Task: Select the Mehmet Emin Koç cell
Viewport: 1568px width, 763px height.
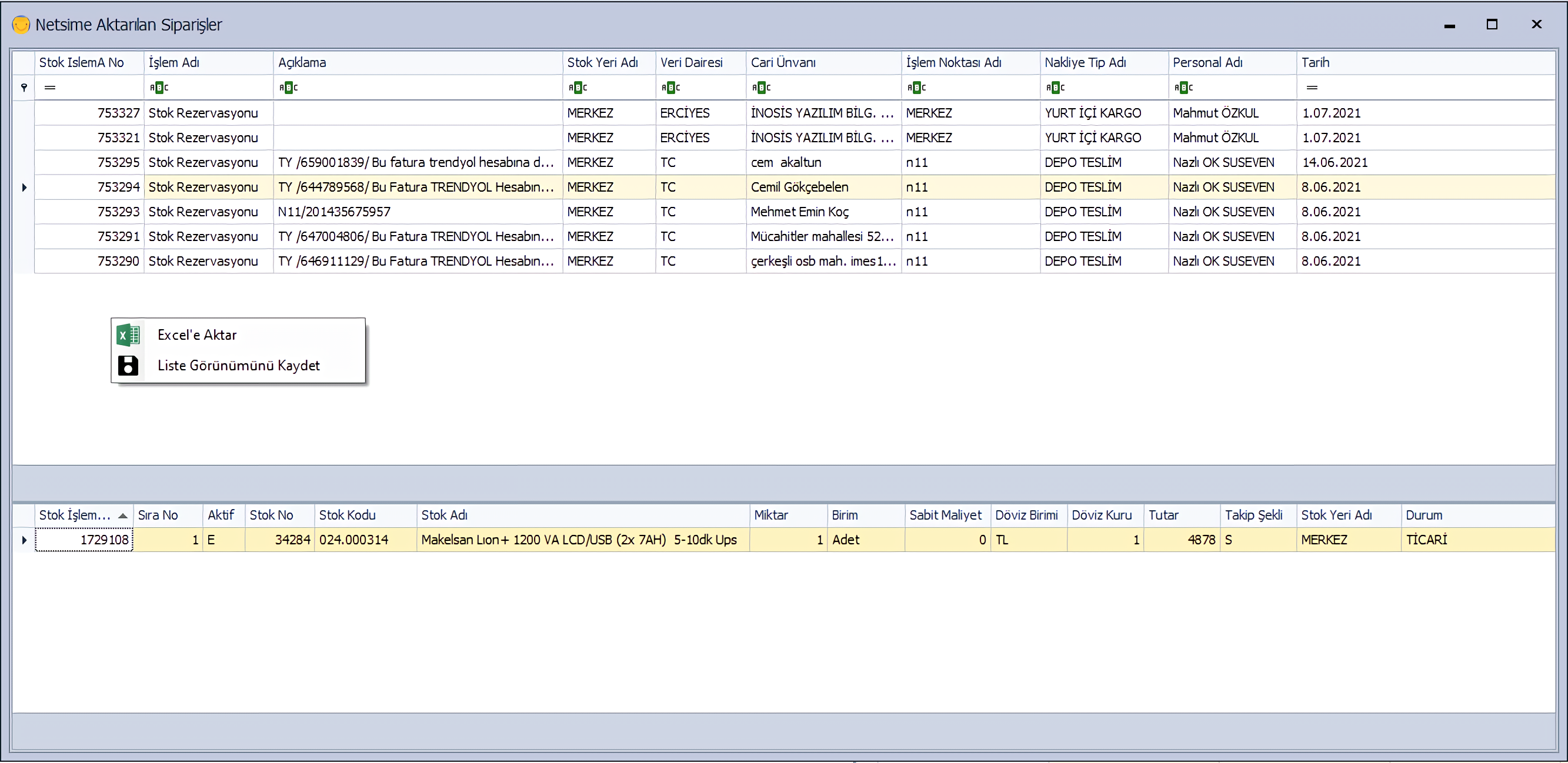Action: pyautogui.click(x=799, y=212)
